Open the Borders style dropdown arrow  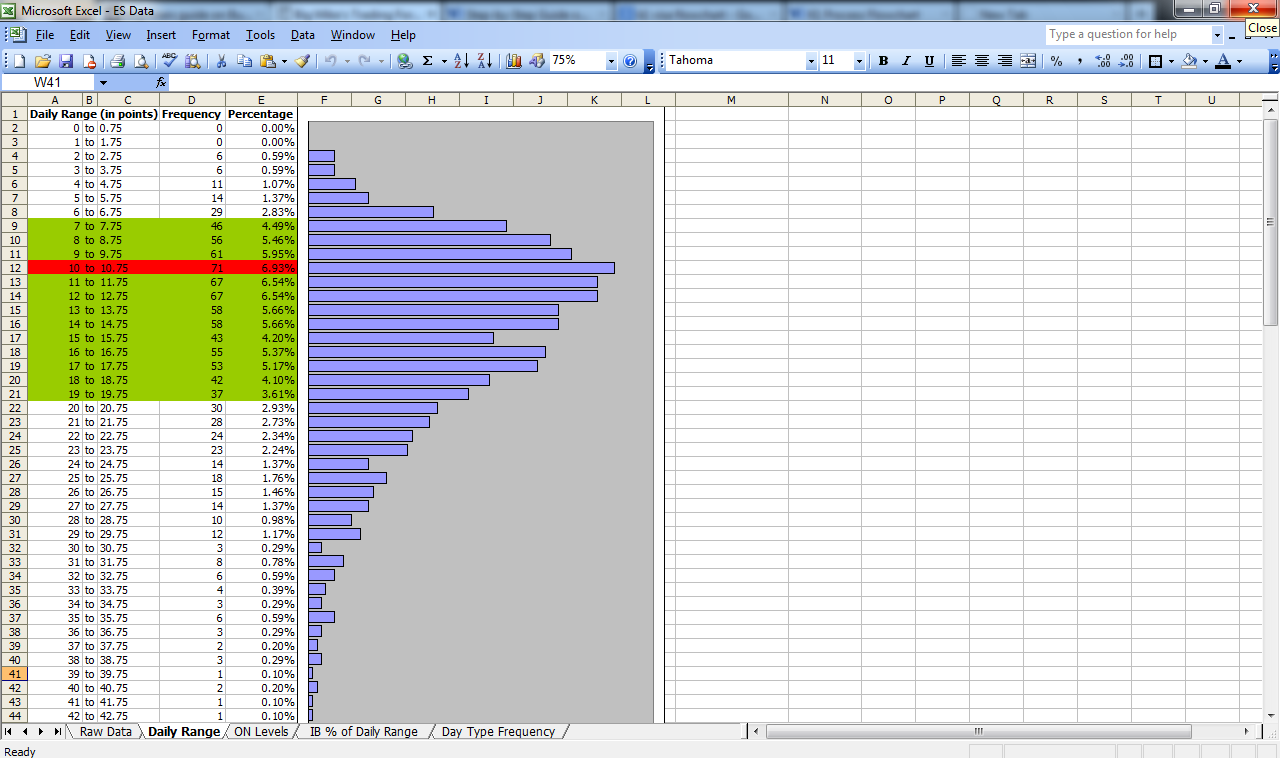[1171, 61]
